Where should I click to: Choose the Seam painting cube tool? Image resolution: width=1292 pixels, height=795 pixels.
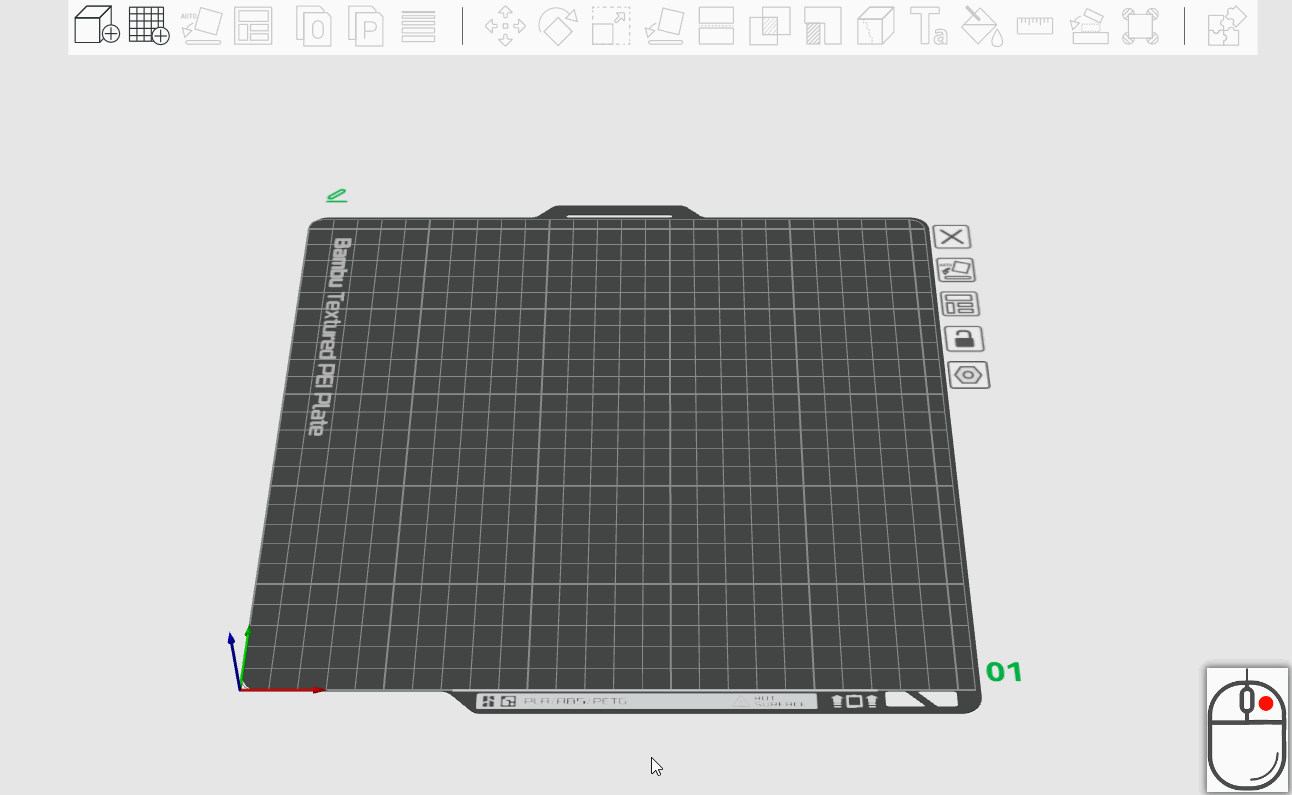(875, 26)
